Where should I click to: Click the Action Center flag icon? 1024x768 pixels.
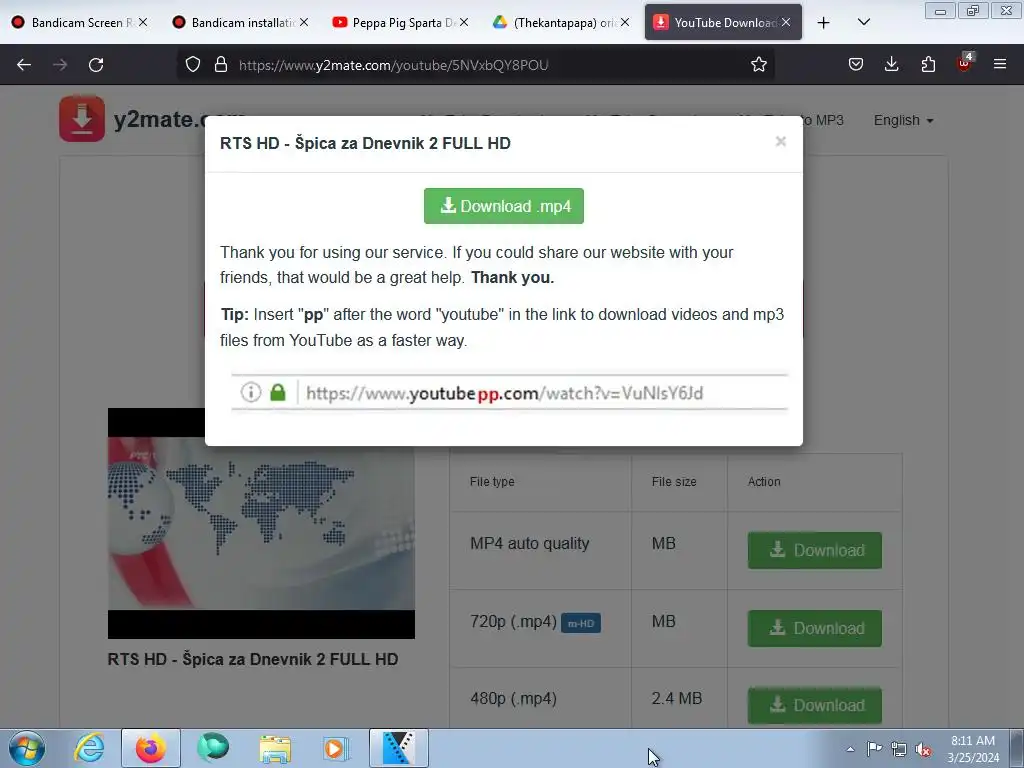[x=874, y=748]
